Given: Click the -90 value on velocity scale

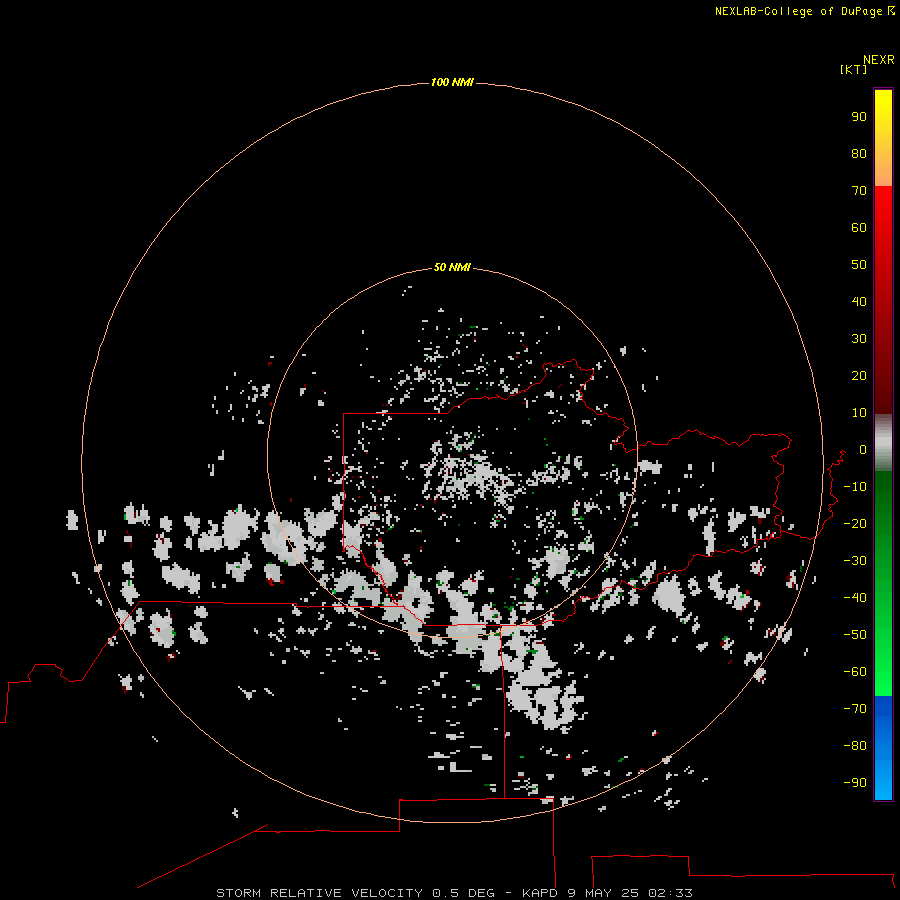Looking at the screenshot, I should 855,783.
